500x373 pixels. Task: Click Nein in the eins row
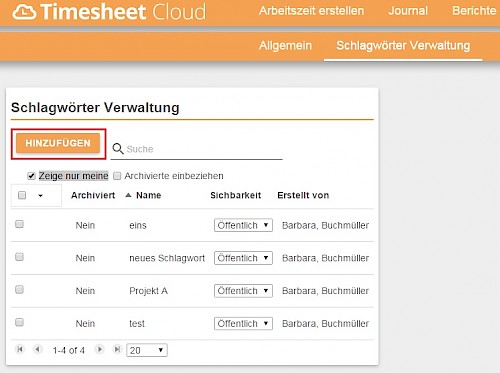pyautogui.click(x=85, y=225)
